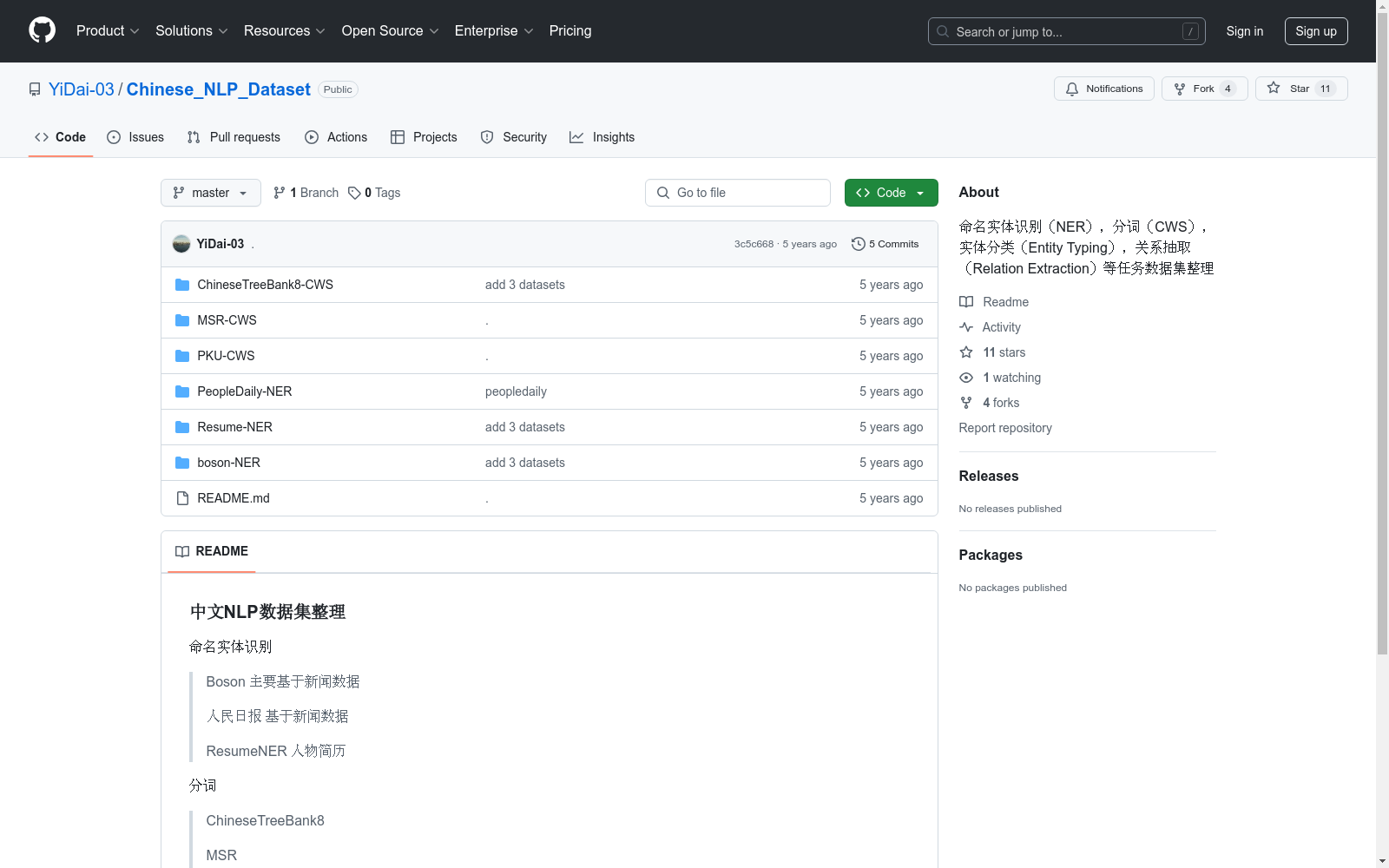
Task: Click Report repository
Action: pyautogui.click(x=1005, y=428)
